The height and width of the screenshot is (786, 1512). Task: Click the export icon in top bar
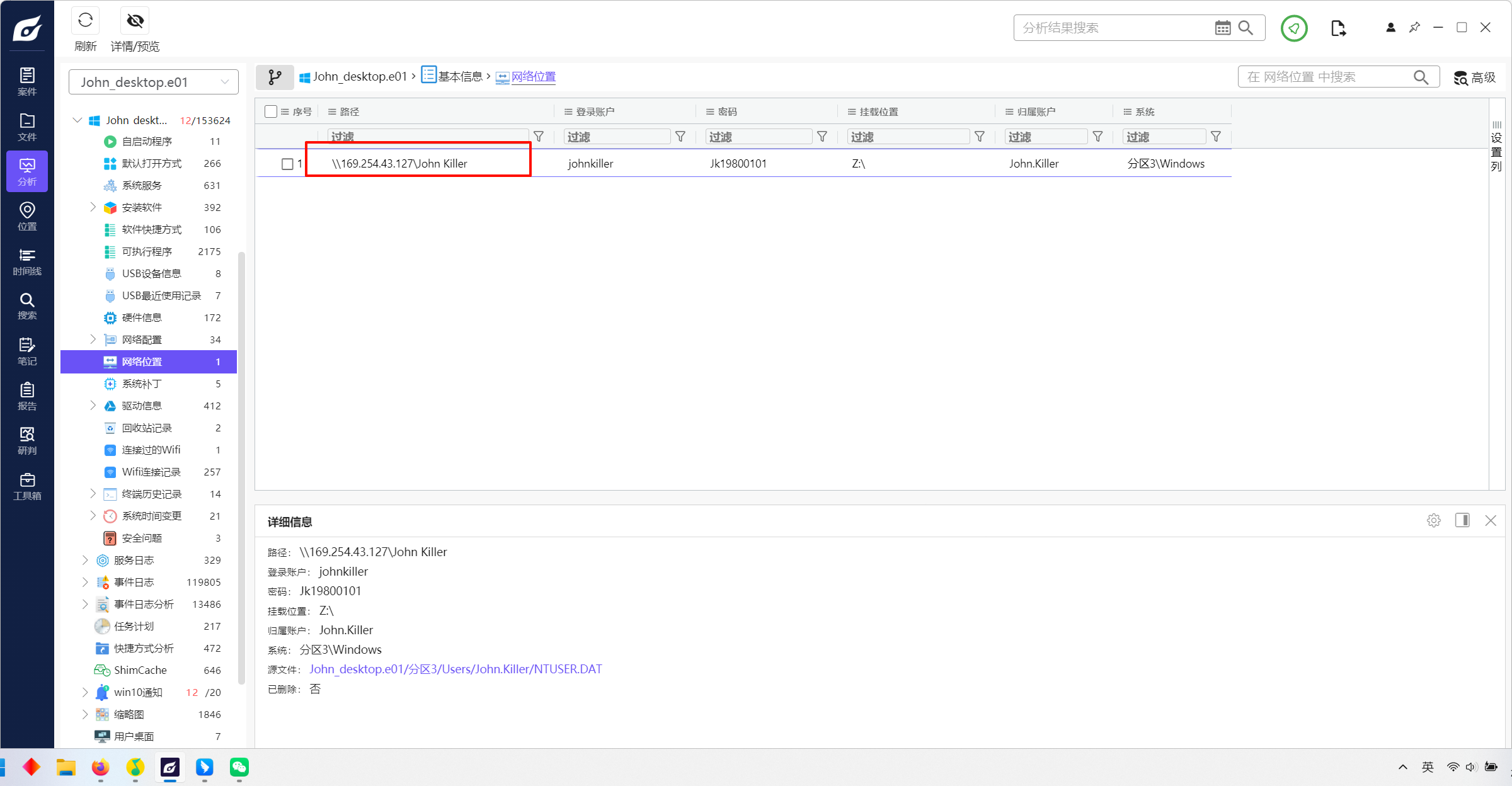point(1338,28)
